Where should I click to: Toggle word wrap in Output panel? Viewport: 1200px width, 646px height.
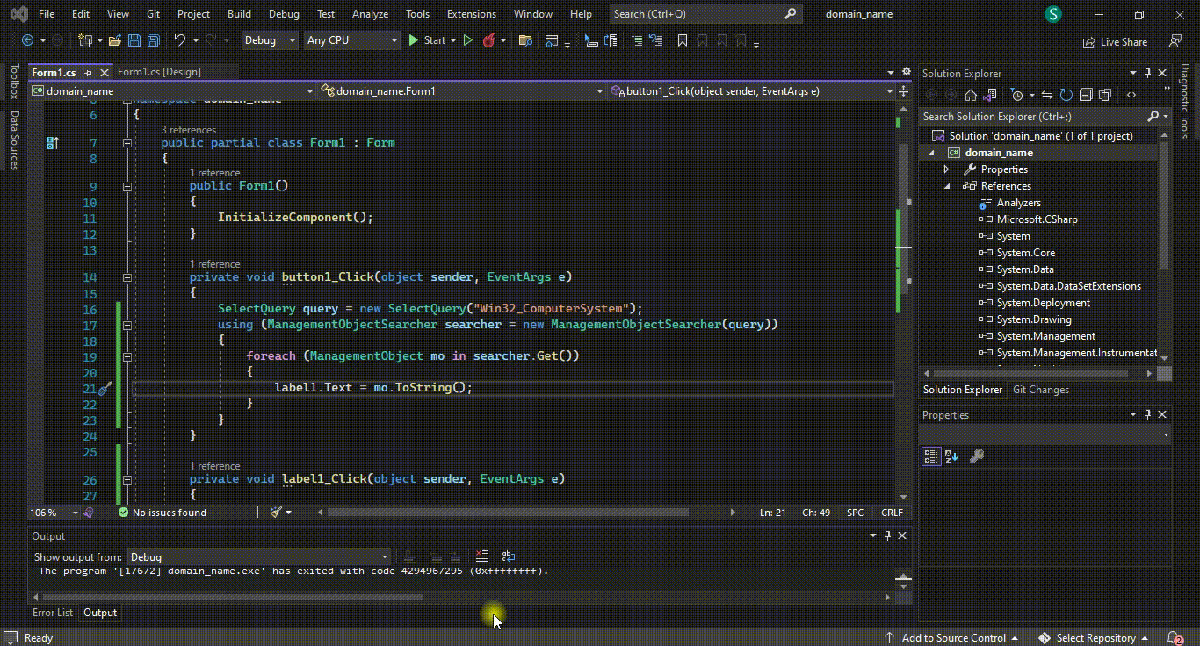tap(507, 557)
